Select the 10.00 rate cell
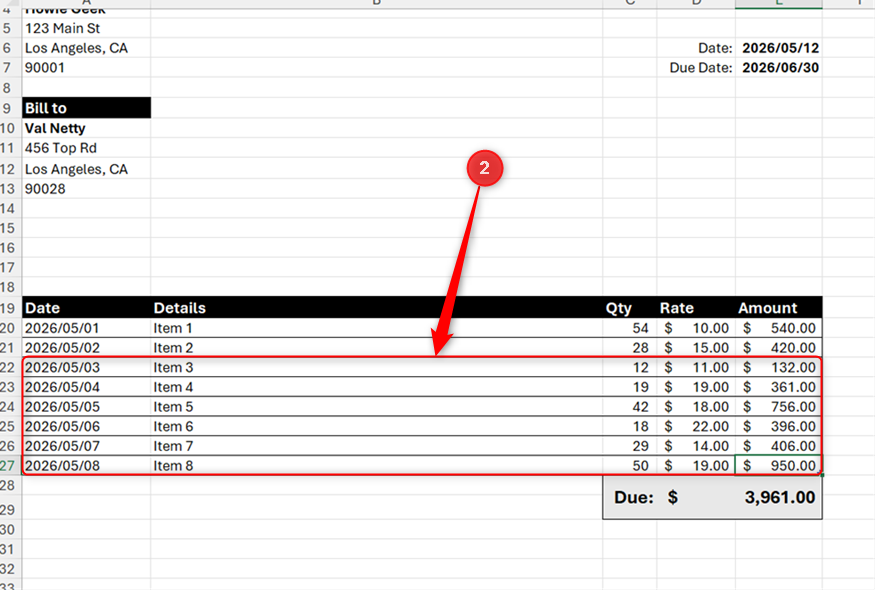 pyautogui.click(x=696, y=328)
